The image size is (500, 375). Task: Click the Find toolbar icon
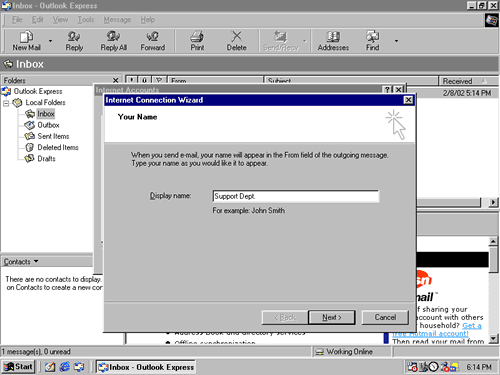pyautogui.click(x=372, y=41)
